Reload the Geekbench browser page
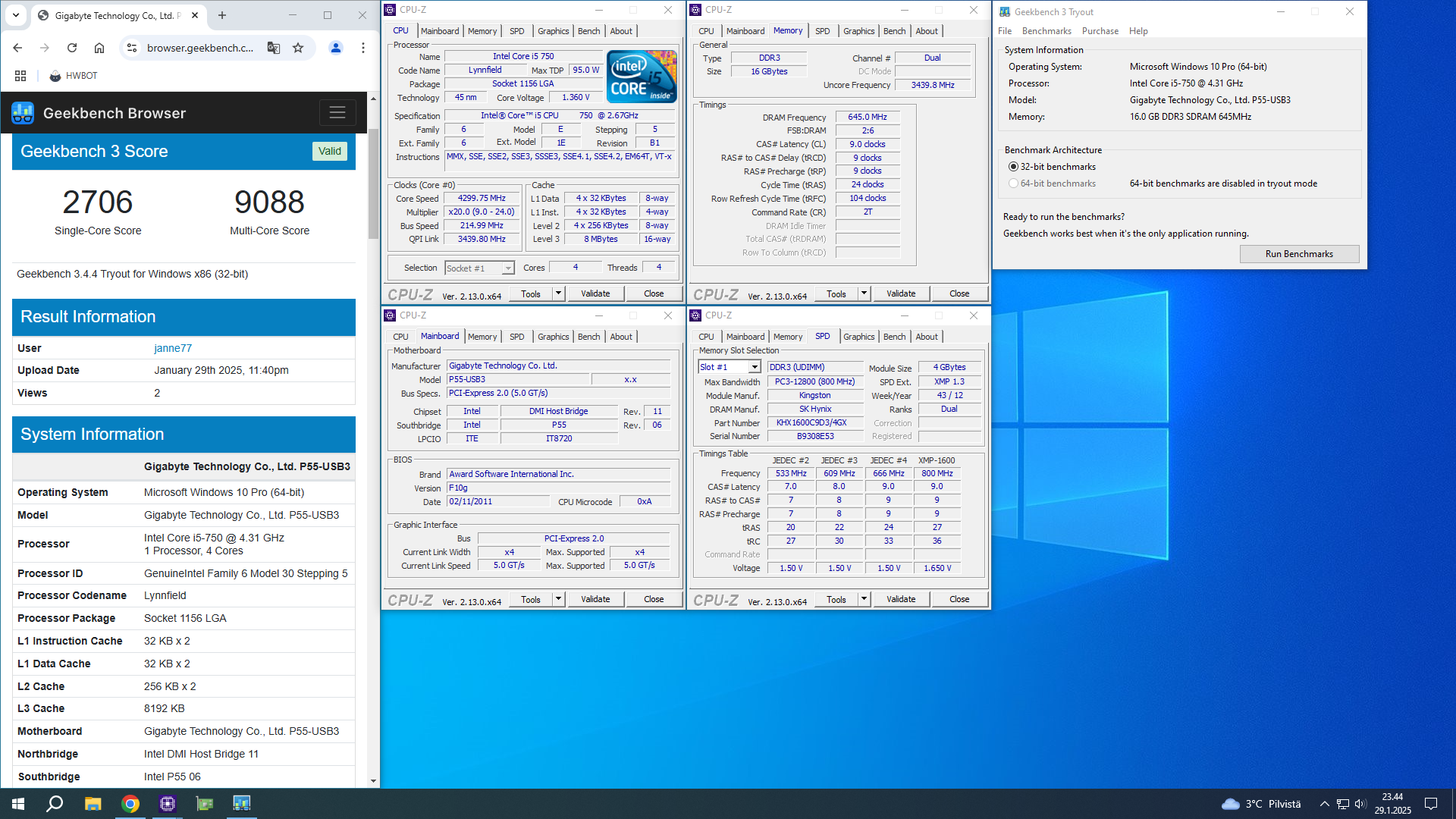Image resolution: width=1456 pixels, height=819 pixels. pos(72,48)
